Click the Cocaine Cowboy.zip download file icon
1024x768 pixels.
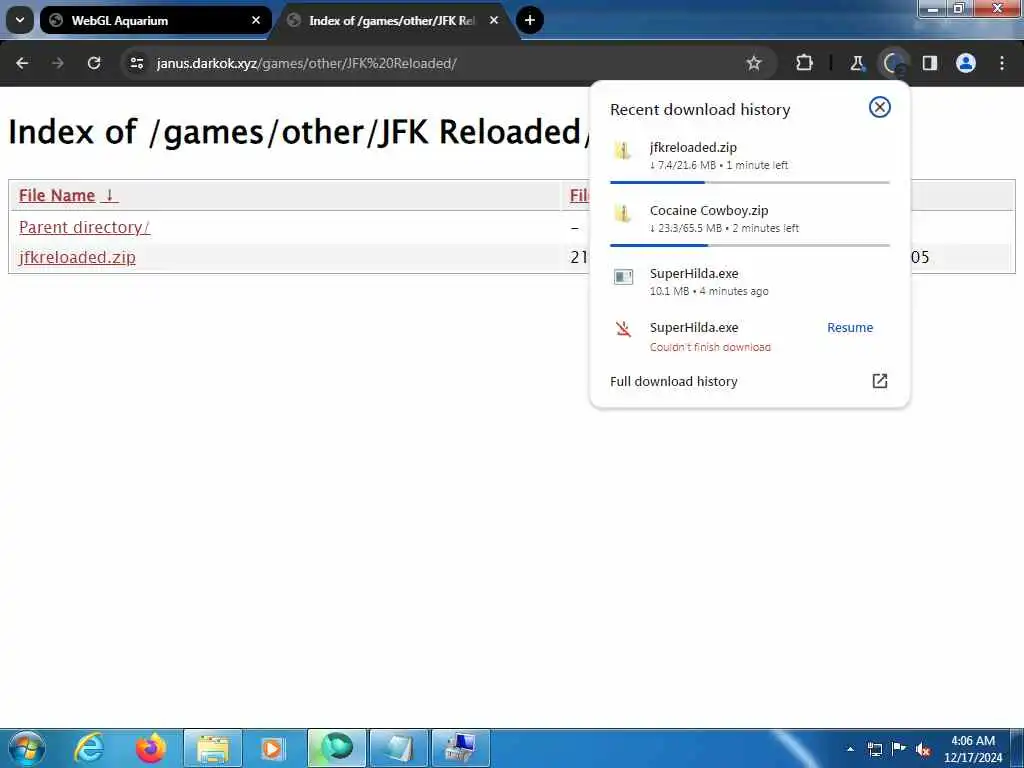coord(623,214)
